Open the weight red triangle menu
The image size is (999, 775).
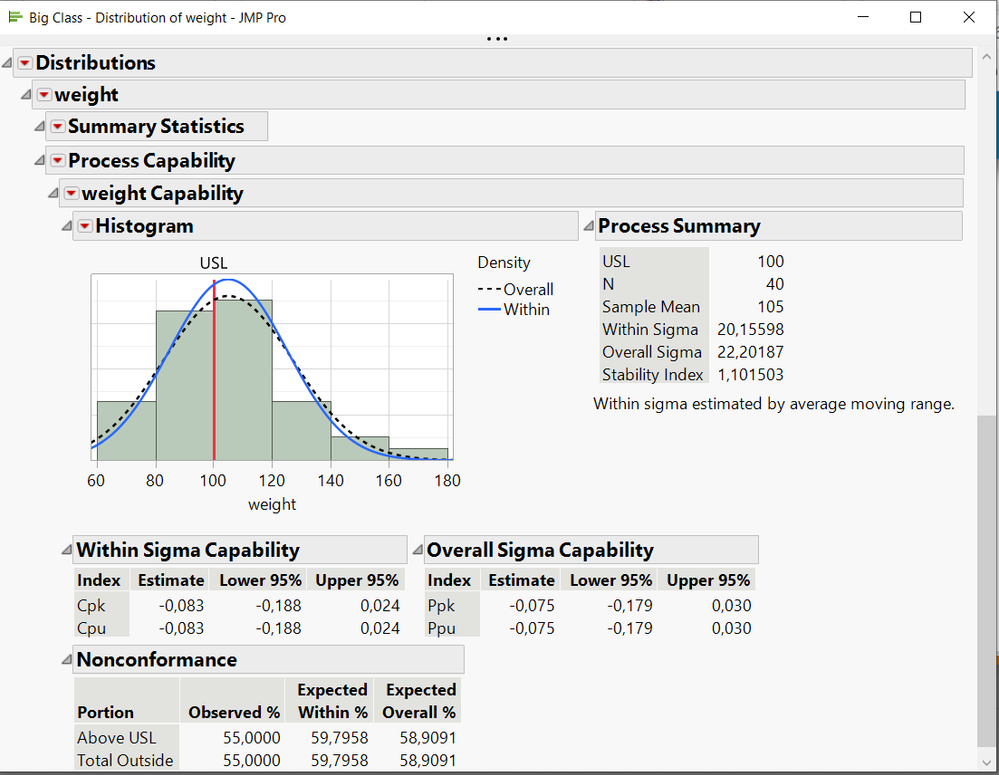coord(44,95)
